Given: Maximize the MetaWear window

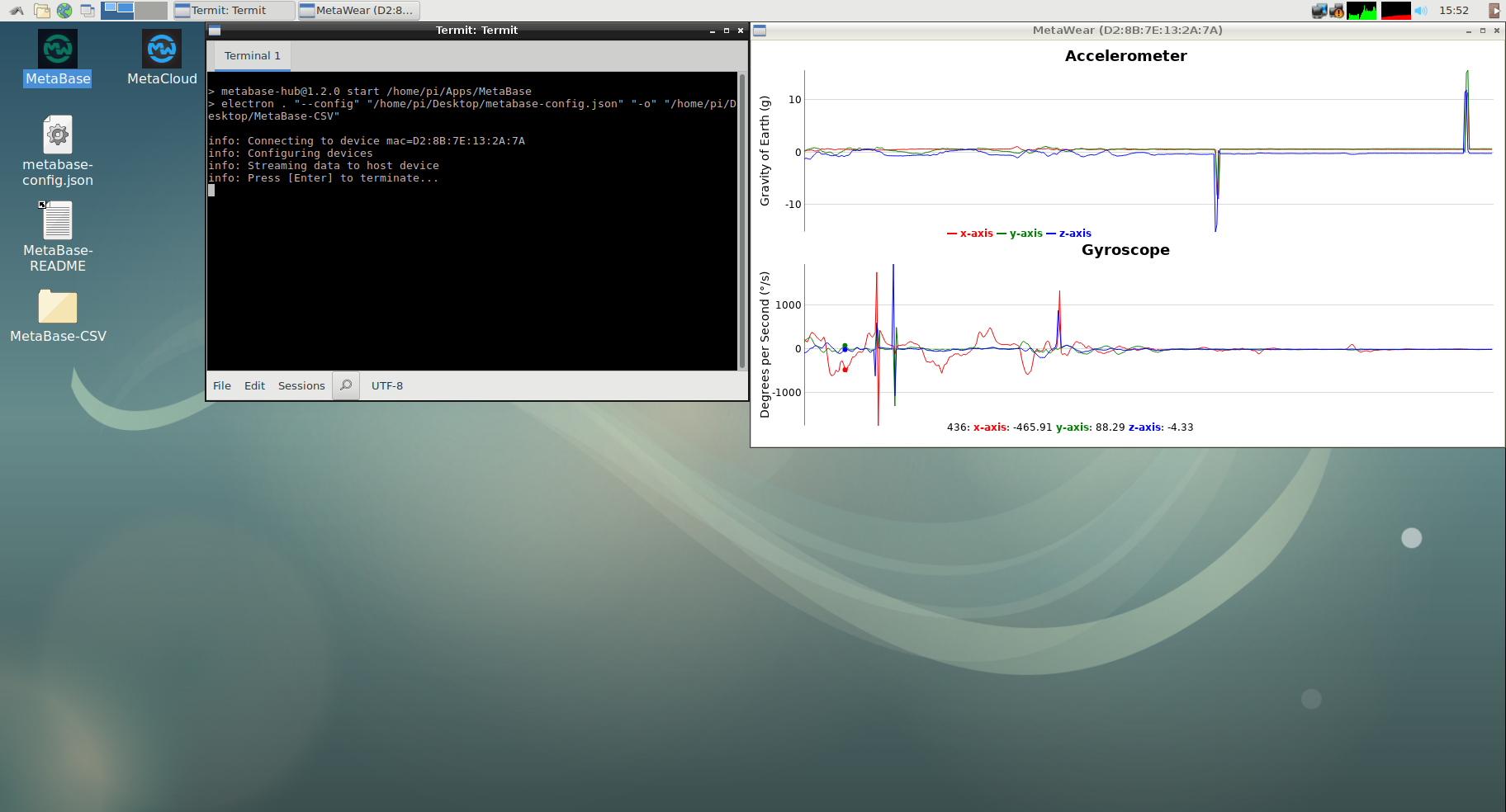Looking at the screenshot, I should coord(1483,31).
